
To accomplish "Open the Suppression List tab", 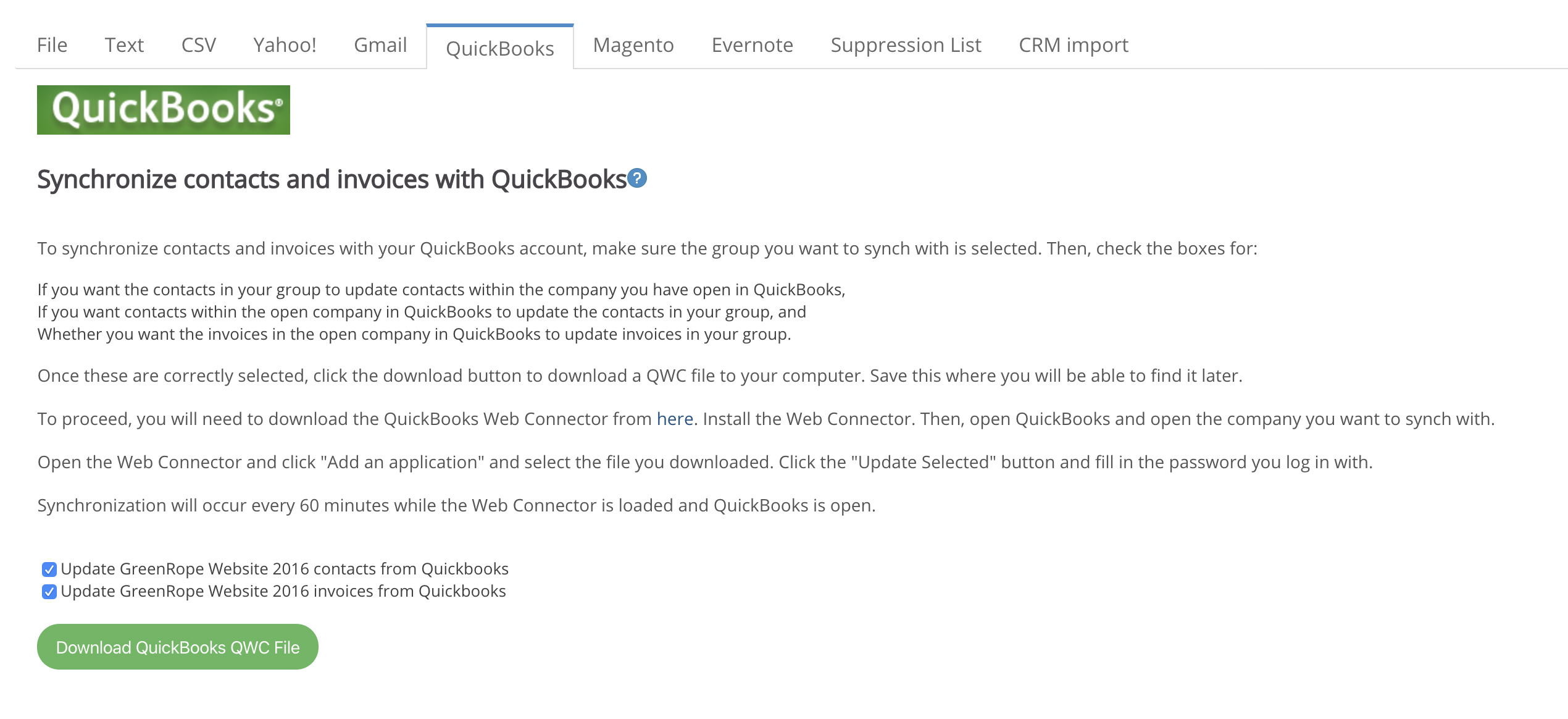I will pos(906,45).
